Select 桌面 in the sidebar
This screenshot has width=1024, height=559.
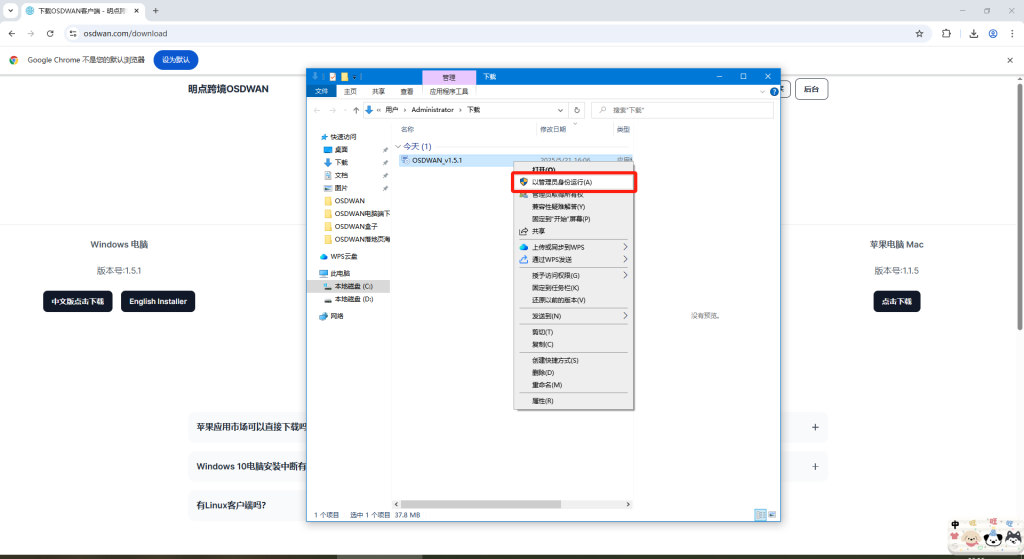coord(341,150)
